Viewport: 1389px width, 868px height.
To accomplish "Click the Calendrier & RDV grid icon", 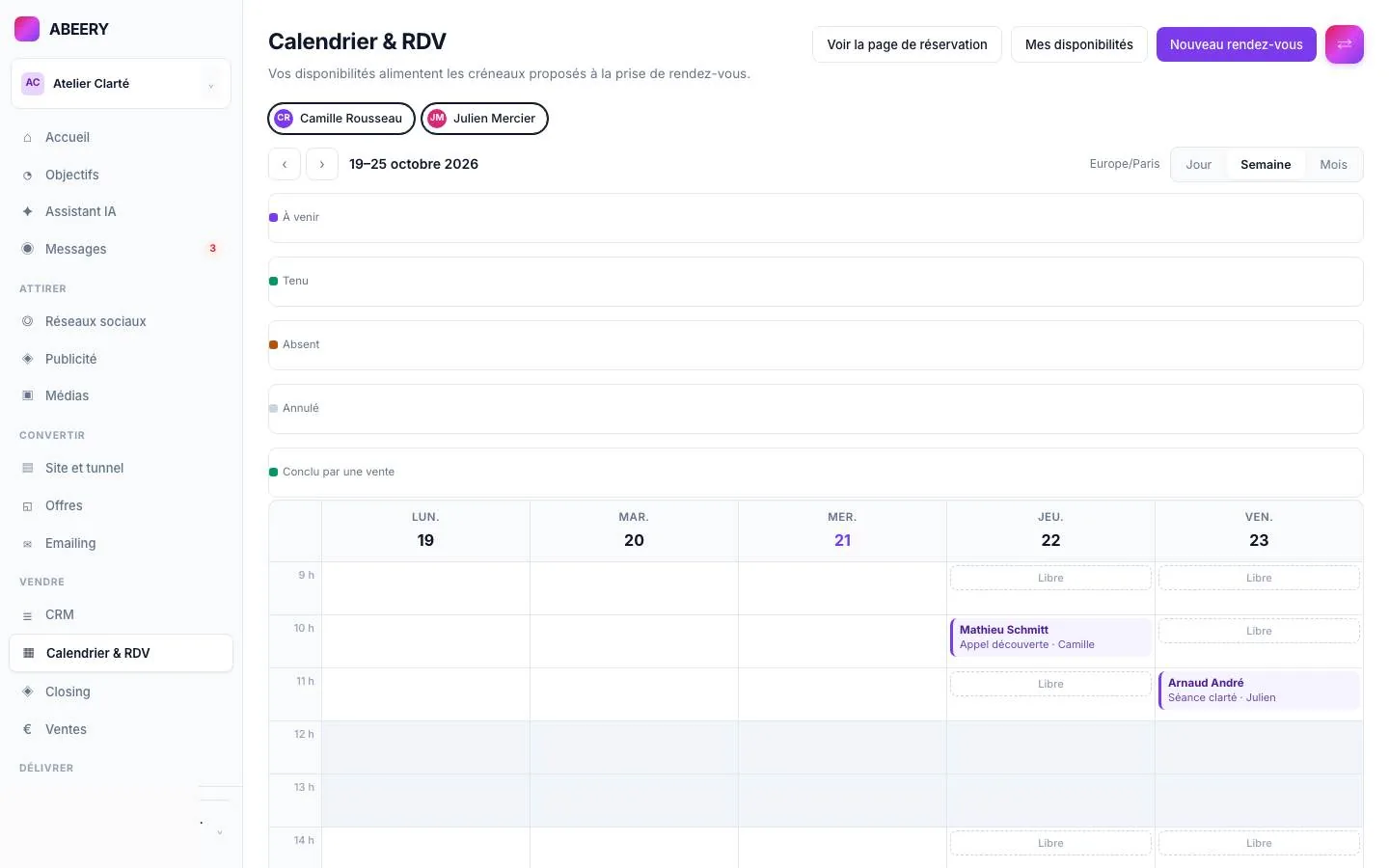I will (x=28, y=653).
